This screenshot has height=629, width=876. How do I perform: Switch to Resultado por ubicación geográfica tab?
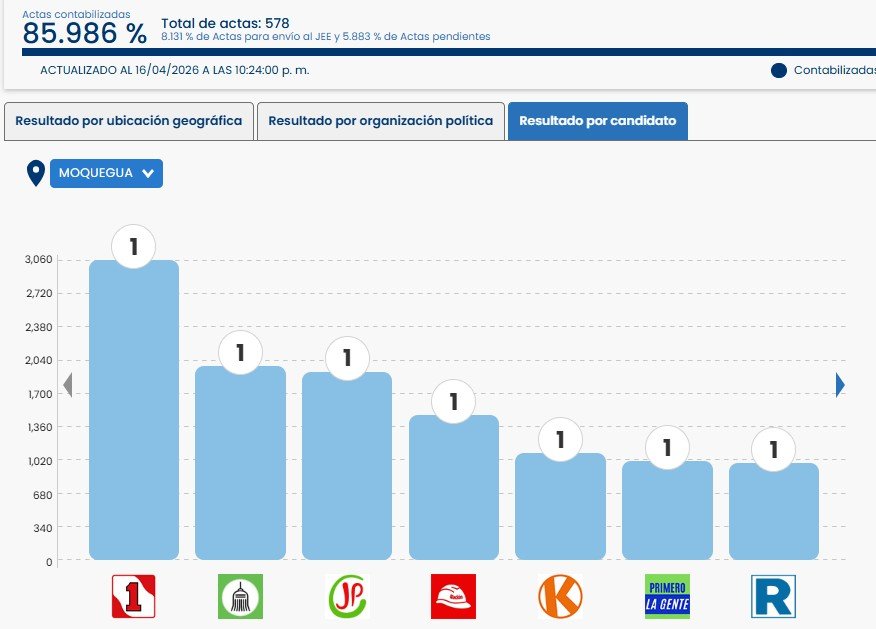point(129,121)
